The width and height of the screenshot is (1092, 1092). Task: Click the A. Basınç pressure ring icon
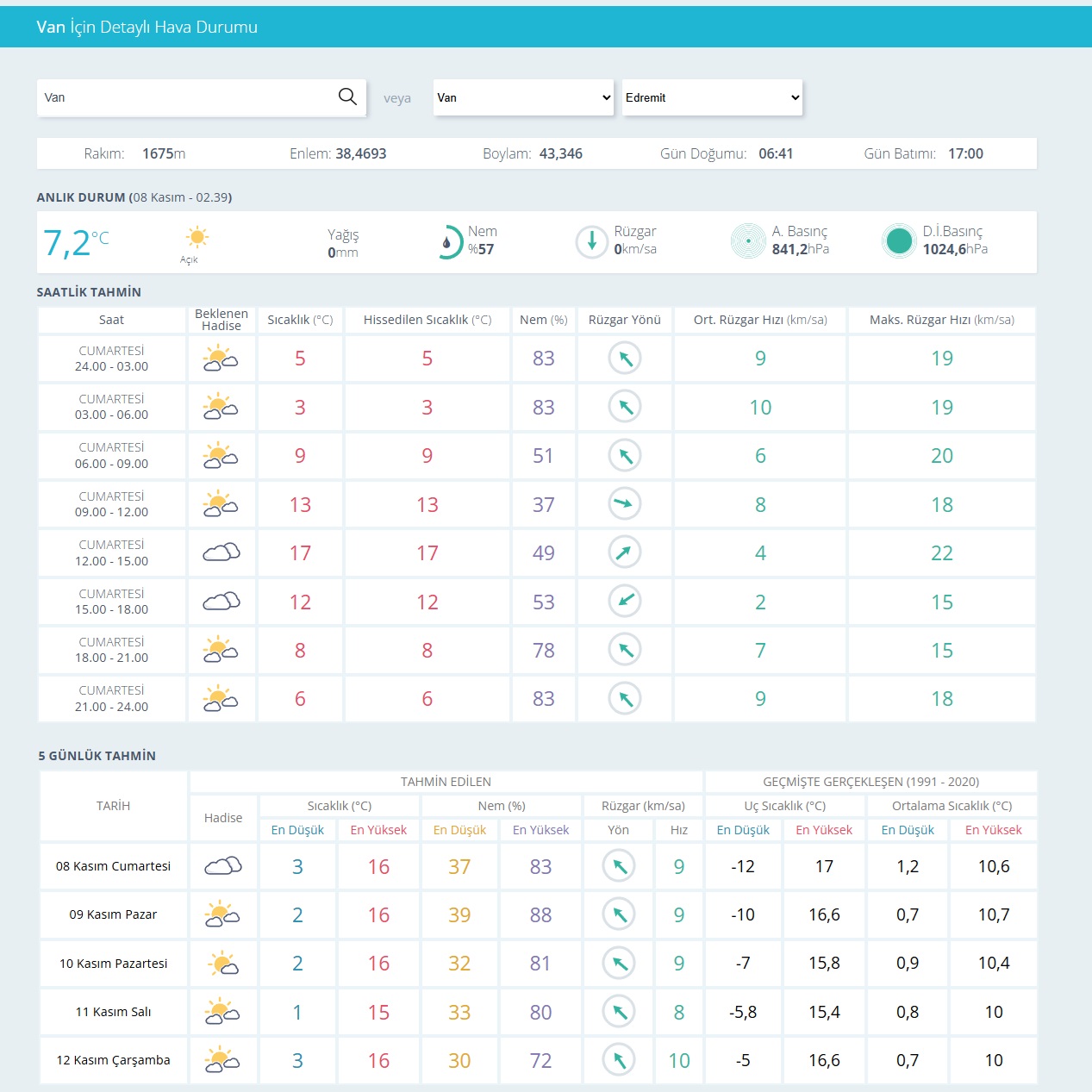click(748, 241)
